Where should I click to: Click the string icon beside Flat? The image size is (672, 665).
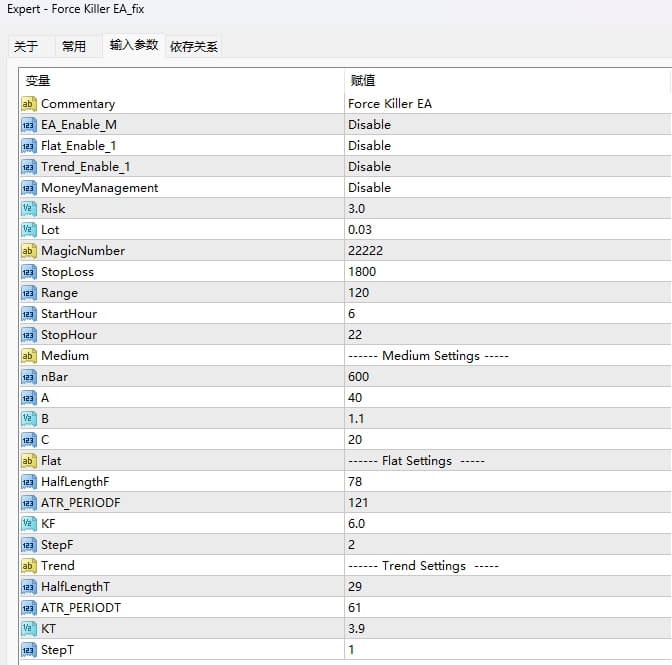(x=28, y=461)
